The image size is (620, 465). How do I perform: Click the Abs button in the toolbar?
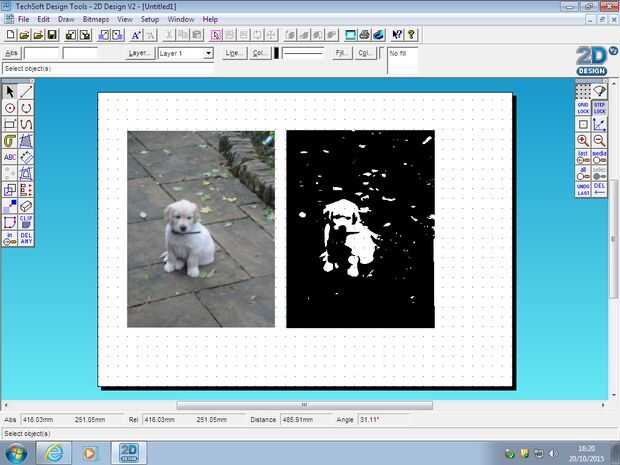(x=11, y=53)
